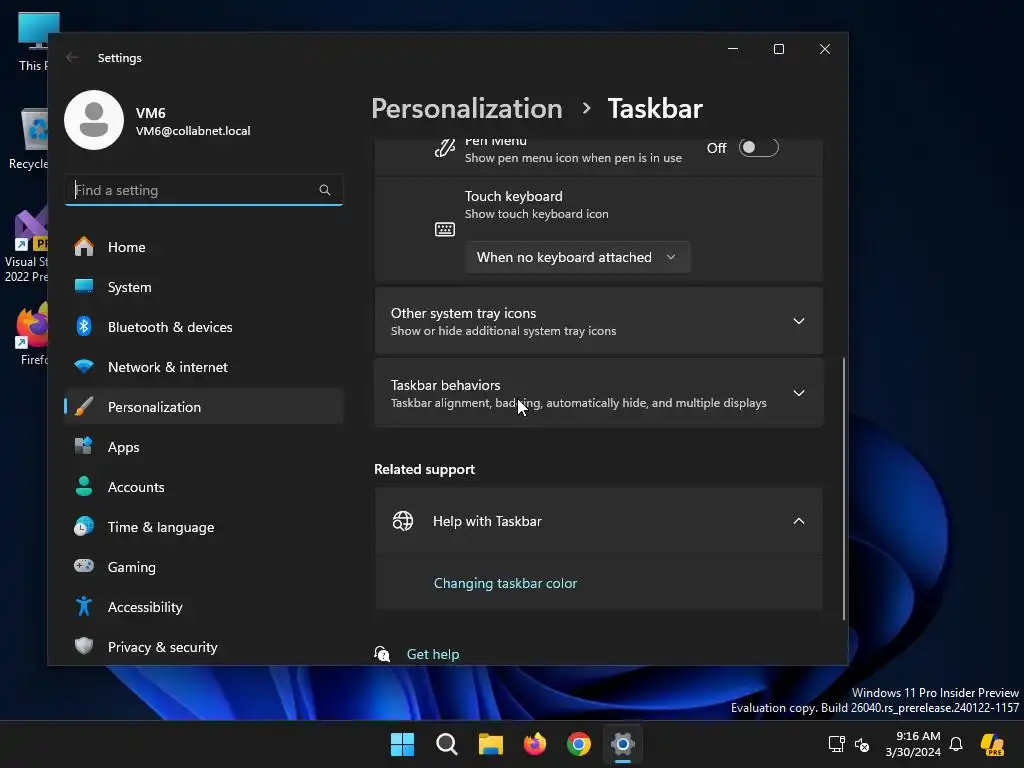Click the VM6@collabnet.local account email
The height and width of the screenshot is (768, 1024).
193,131
